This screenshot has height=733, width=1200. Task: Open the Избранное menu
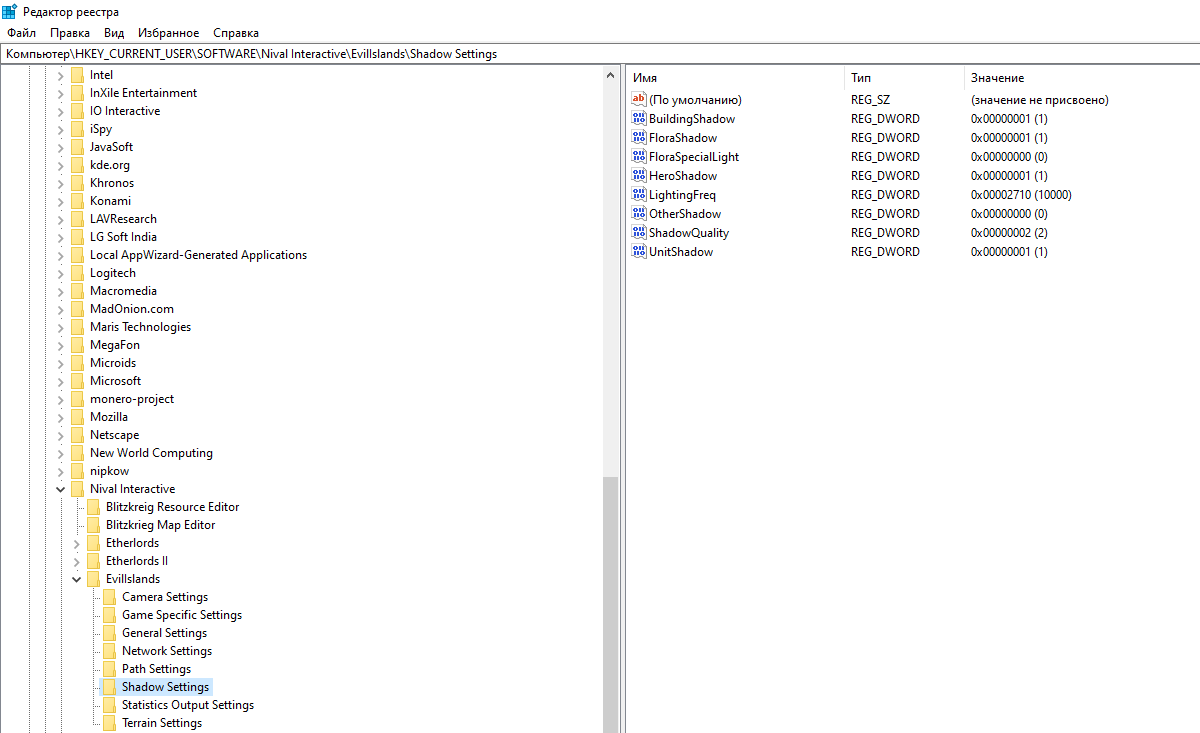click(168, 33)
